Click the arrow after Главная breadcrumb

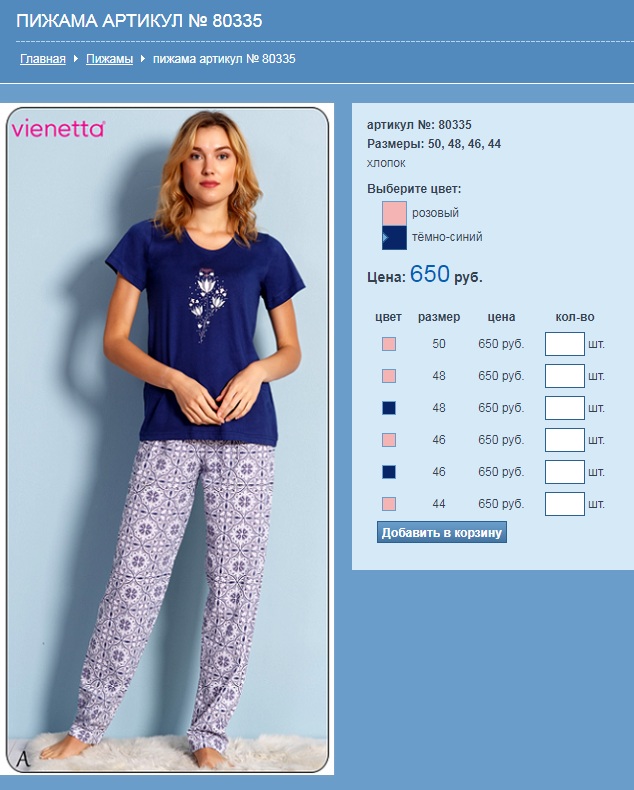(x=76, y=59)
